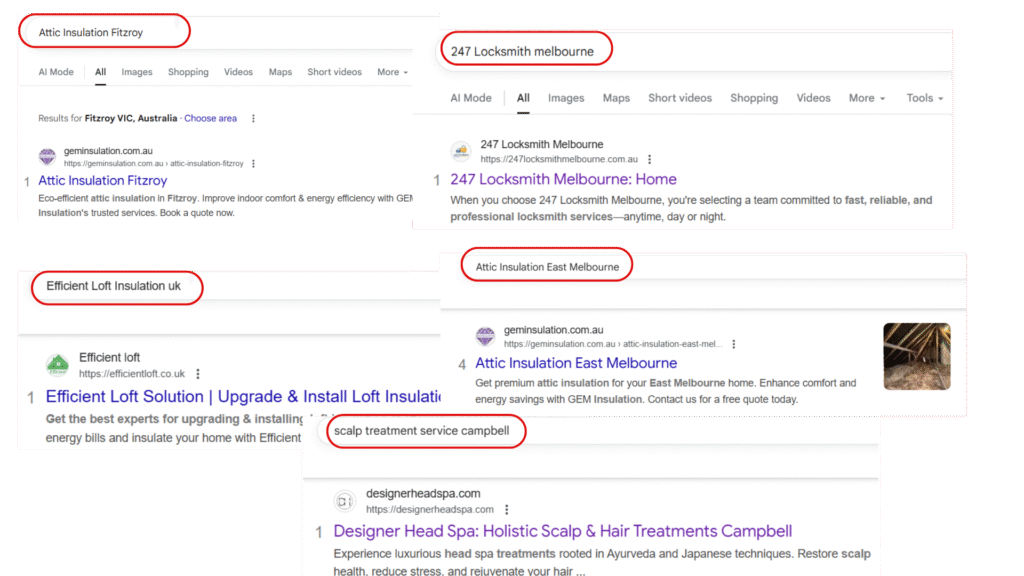Click the Efficient loft green house favicon
Screen dimensions: 1024x576
coord(58,365)
